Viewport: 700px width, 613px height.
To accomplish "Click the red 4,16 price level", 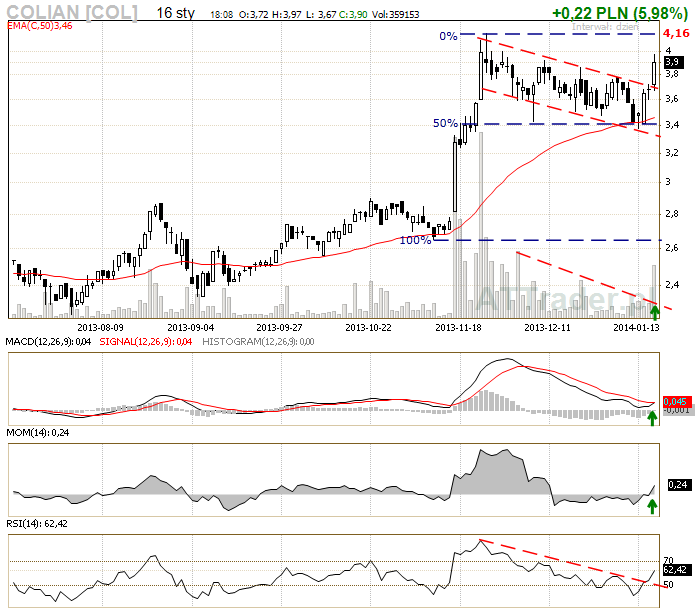I will (x=676, y=33).
